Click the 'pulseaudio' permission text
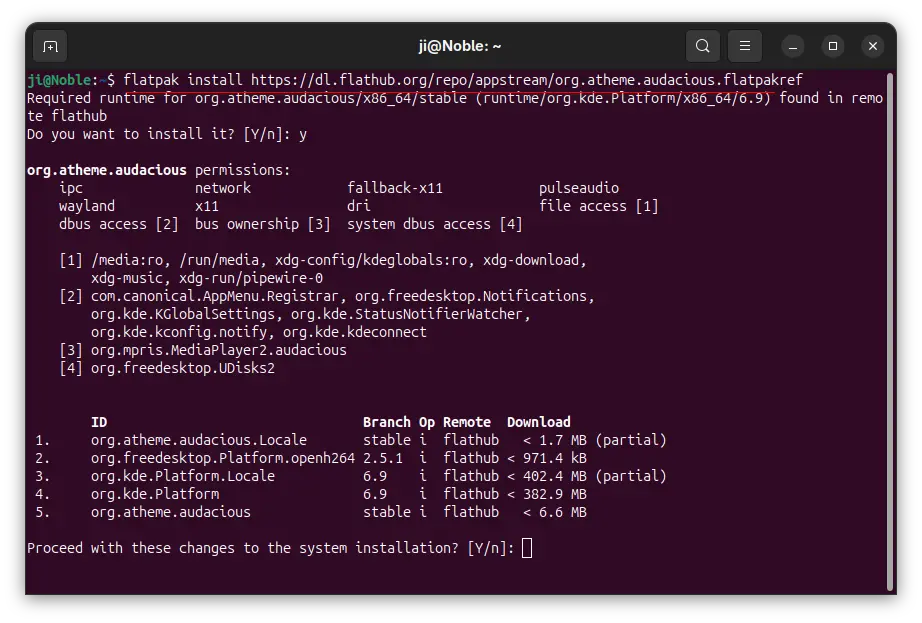This screenshot has width=922, height=623. [579, 189]
